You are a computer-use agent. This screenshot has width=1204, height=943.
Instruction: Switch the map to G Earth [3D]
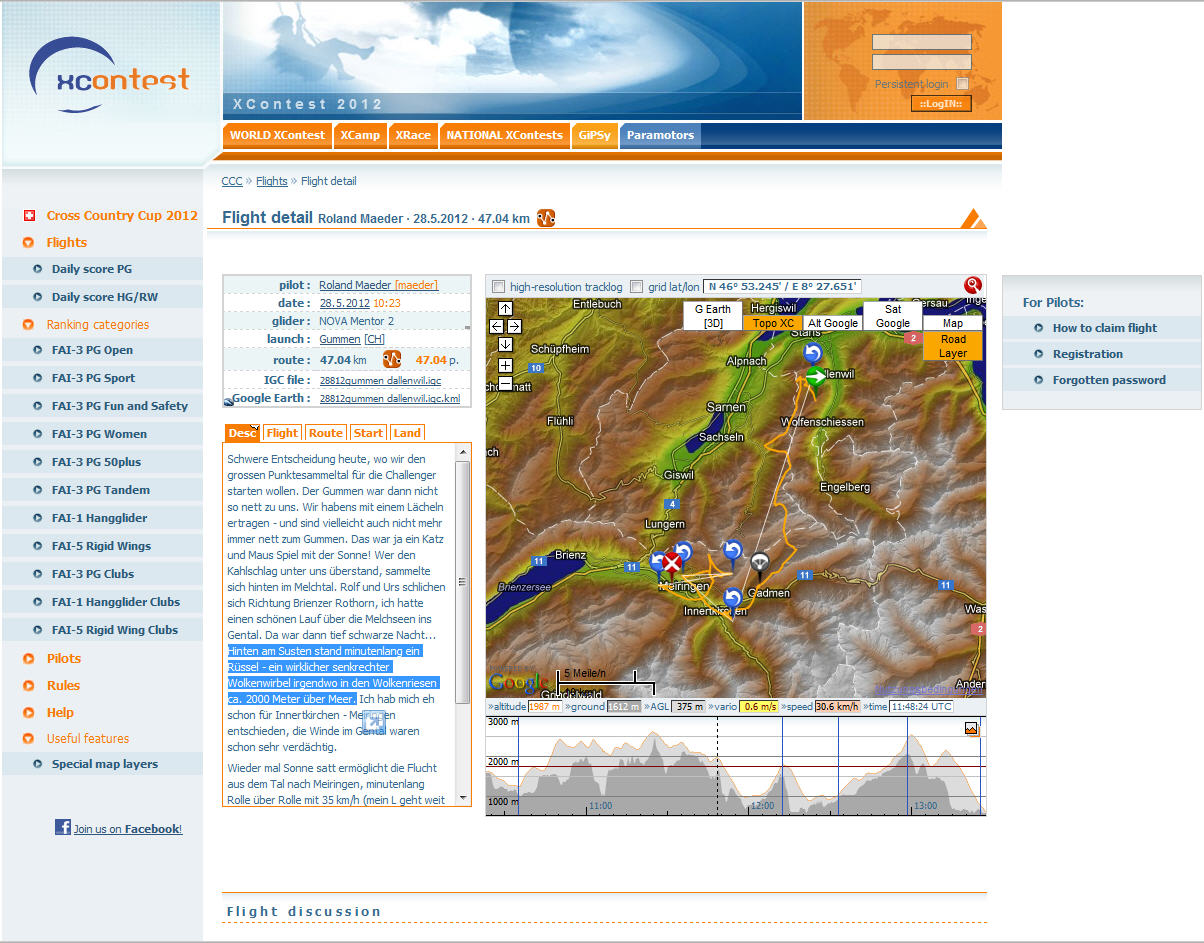point(713,316)
